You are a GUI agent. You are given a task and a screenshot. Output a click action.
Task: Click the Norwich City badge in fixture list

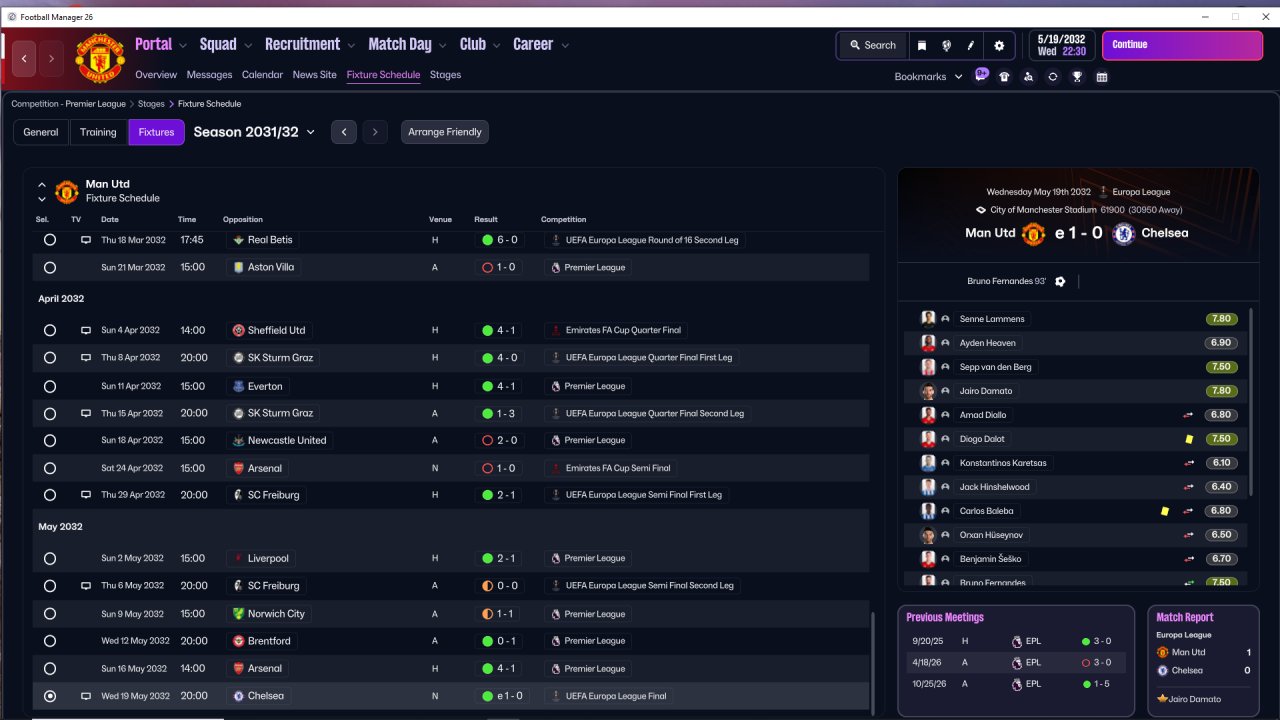(x=238, y=614)
